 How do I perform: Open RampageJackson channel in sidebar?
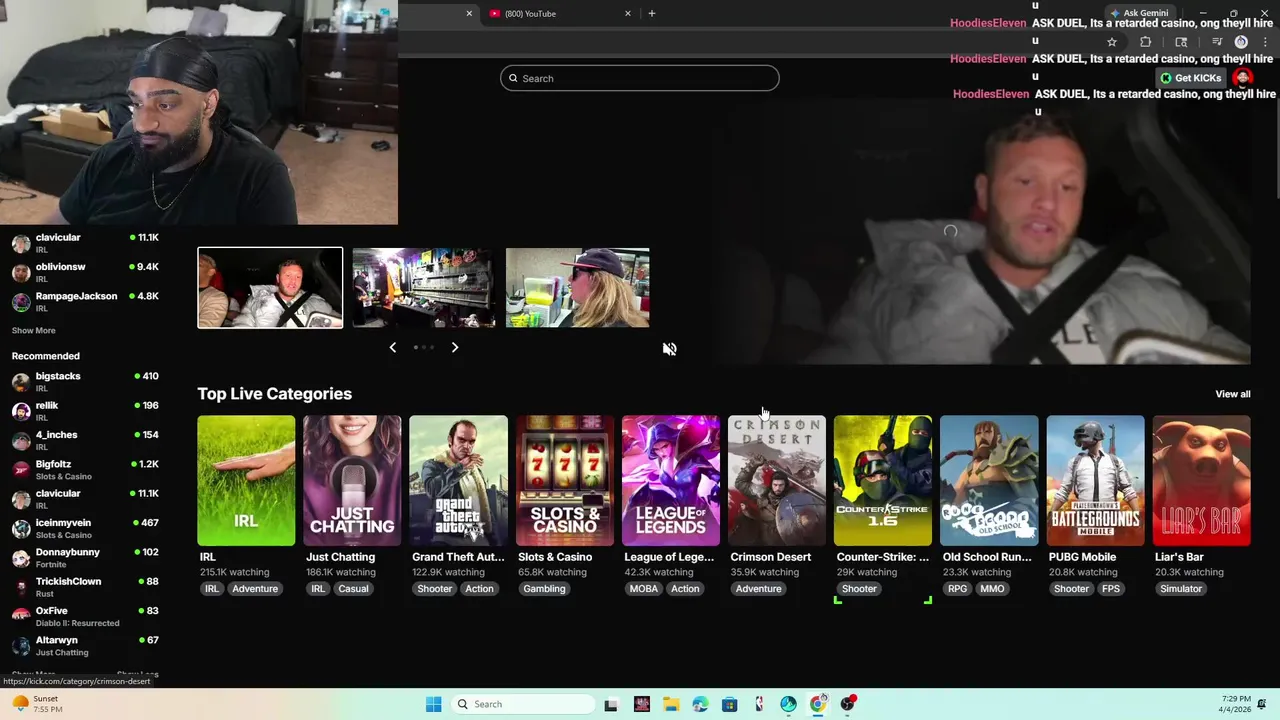pos(85,301)
